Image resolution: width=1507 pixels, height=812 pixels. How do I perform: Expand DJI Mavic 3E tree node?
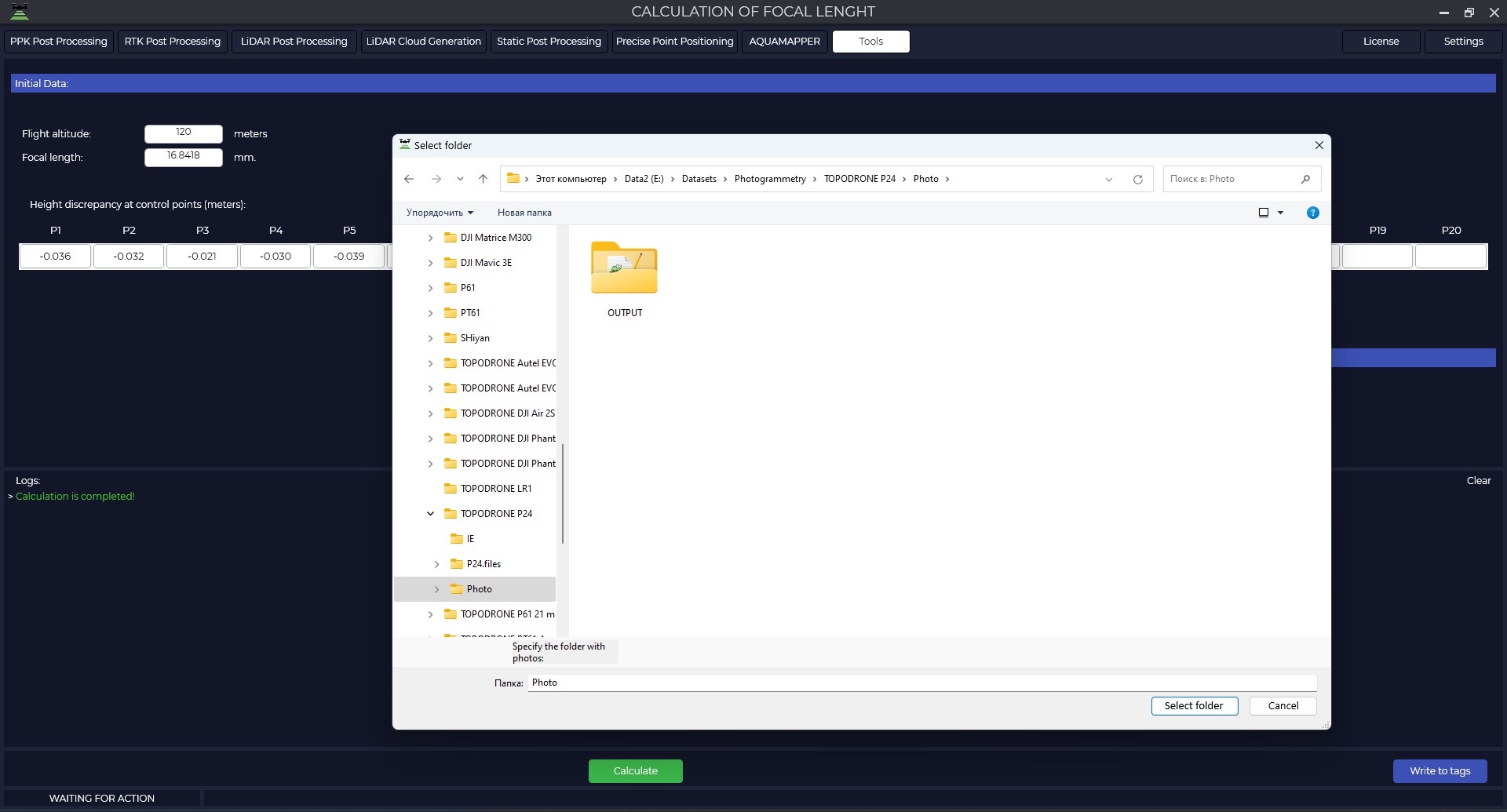click(430, 263)
